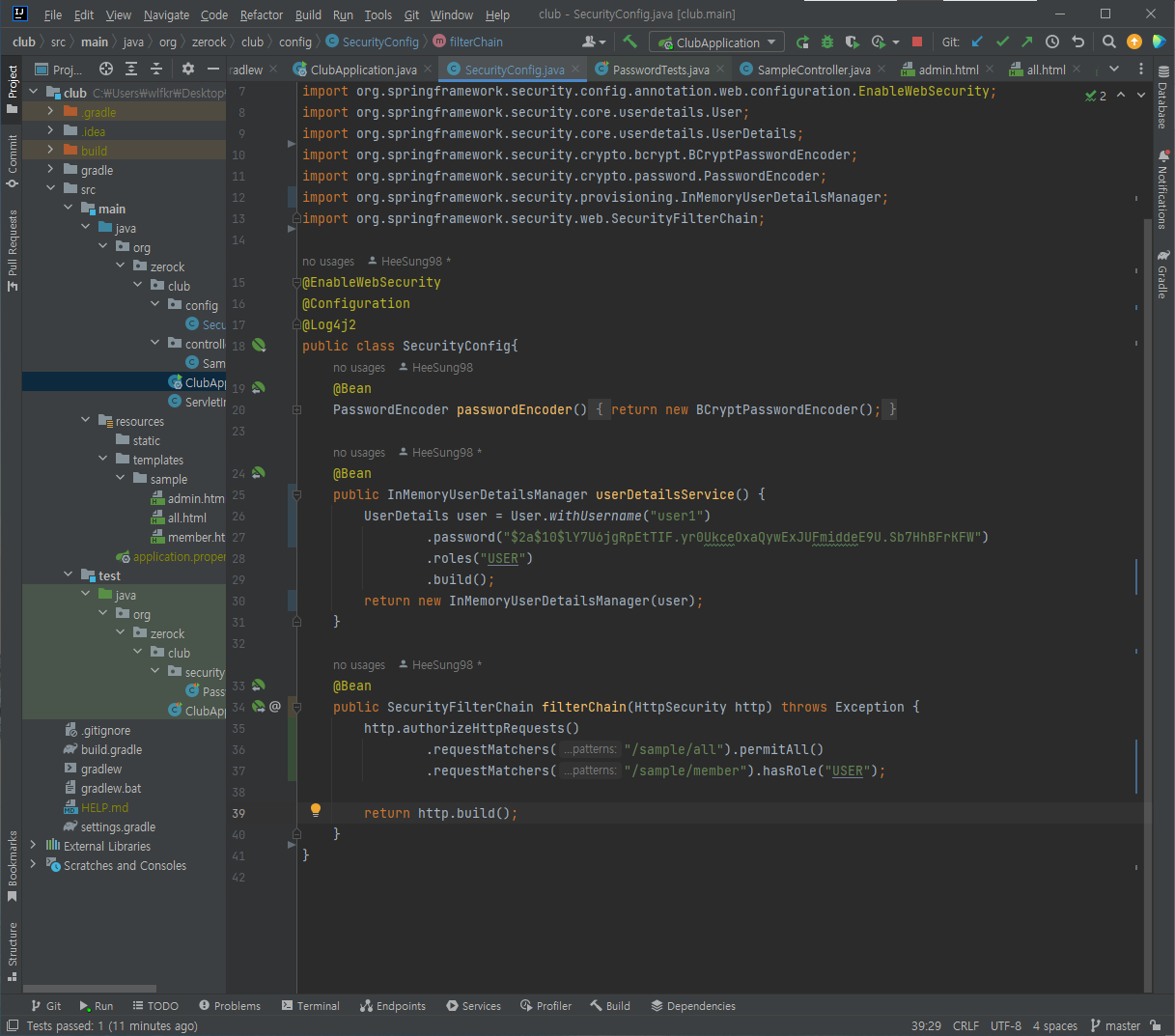Toggle the Notifications tool window

(x=1162, y=189)
